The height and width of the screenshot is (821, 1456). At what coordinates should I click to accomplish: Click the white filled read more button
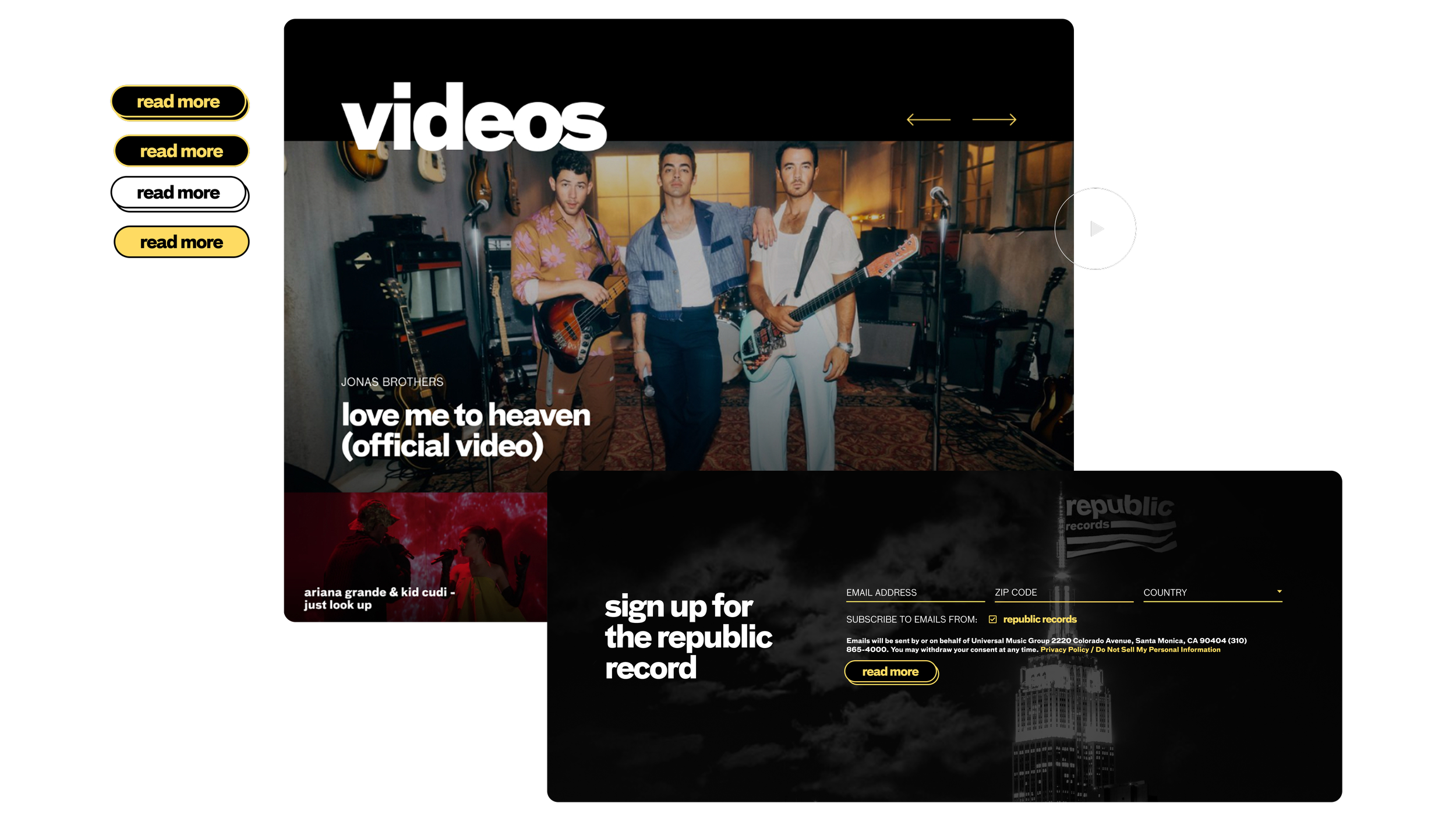point(178,193)
